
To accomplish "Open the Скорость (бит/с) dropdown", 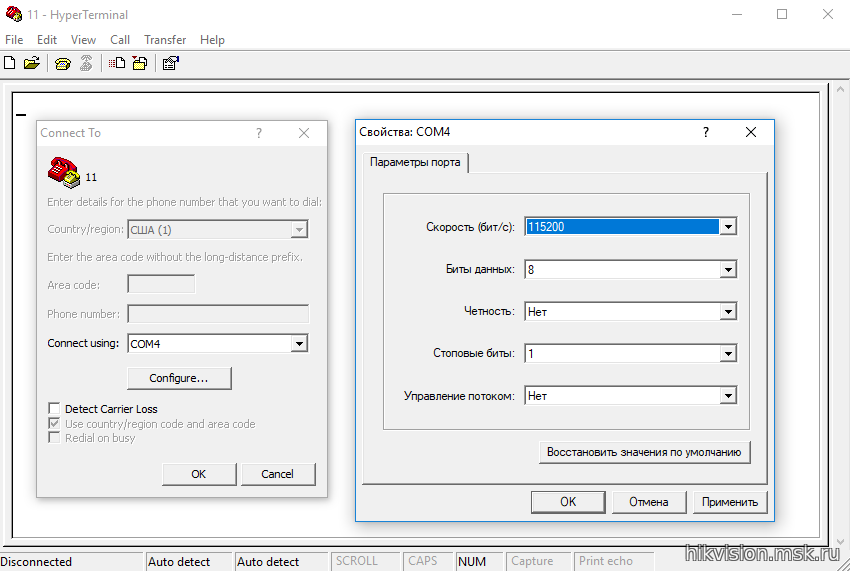I will coord(728,227).
